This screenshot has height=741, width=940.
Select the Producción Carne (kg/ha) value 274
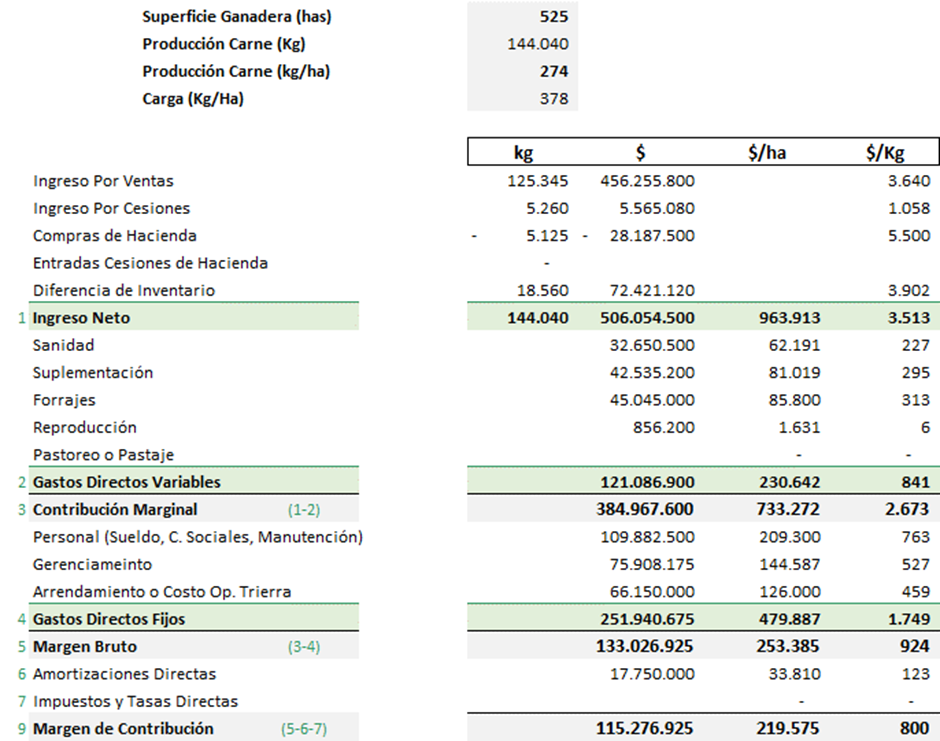[x=553, y=72]
